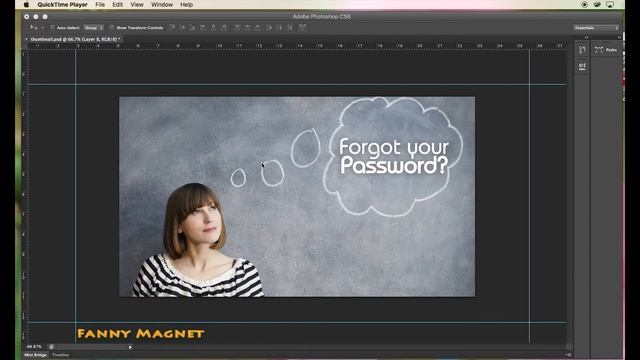Enable the Auto-Select checkbox
640x360 pixels.
(x=52, y=28)
